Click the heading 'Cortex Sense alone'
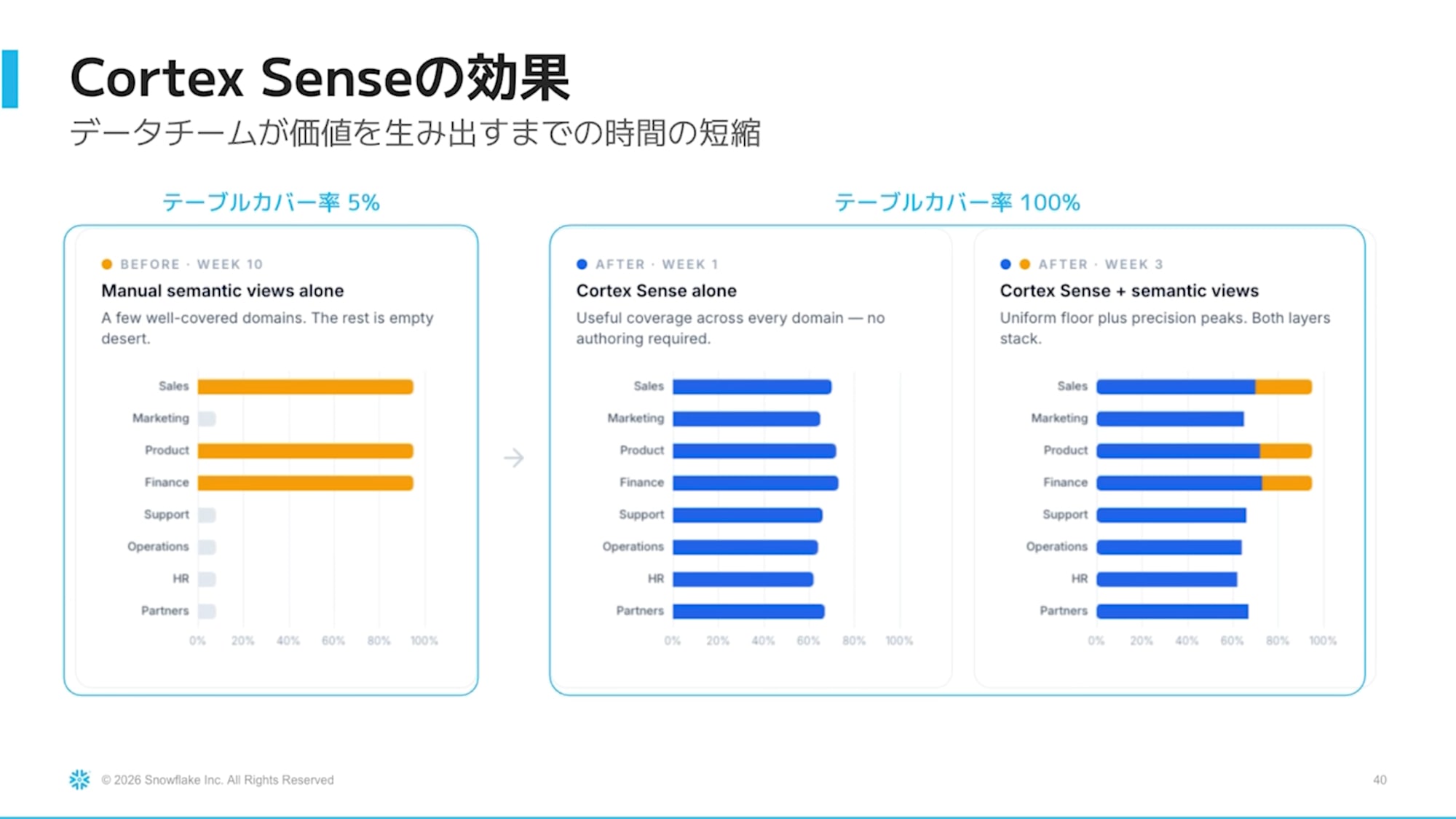Image resolution: width=1456 pixels, height=819 pixels. pos(656,290)
